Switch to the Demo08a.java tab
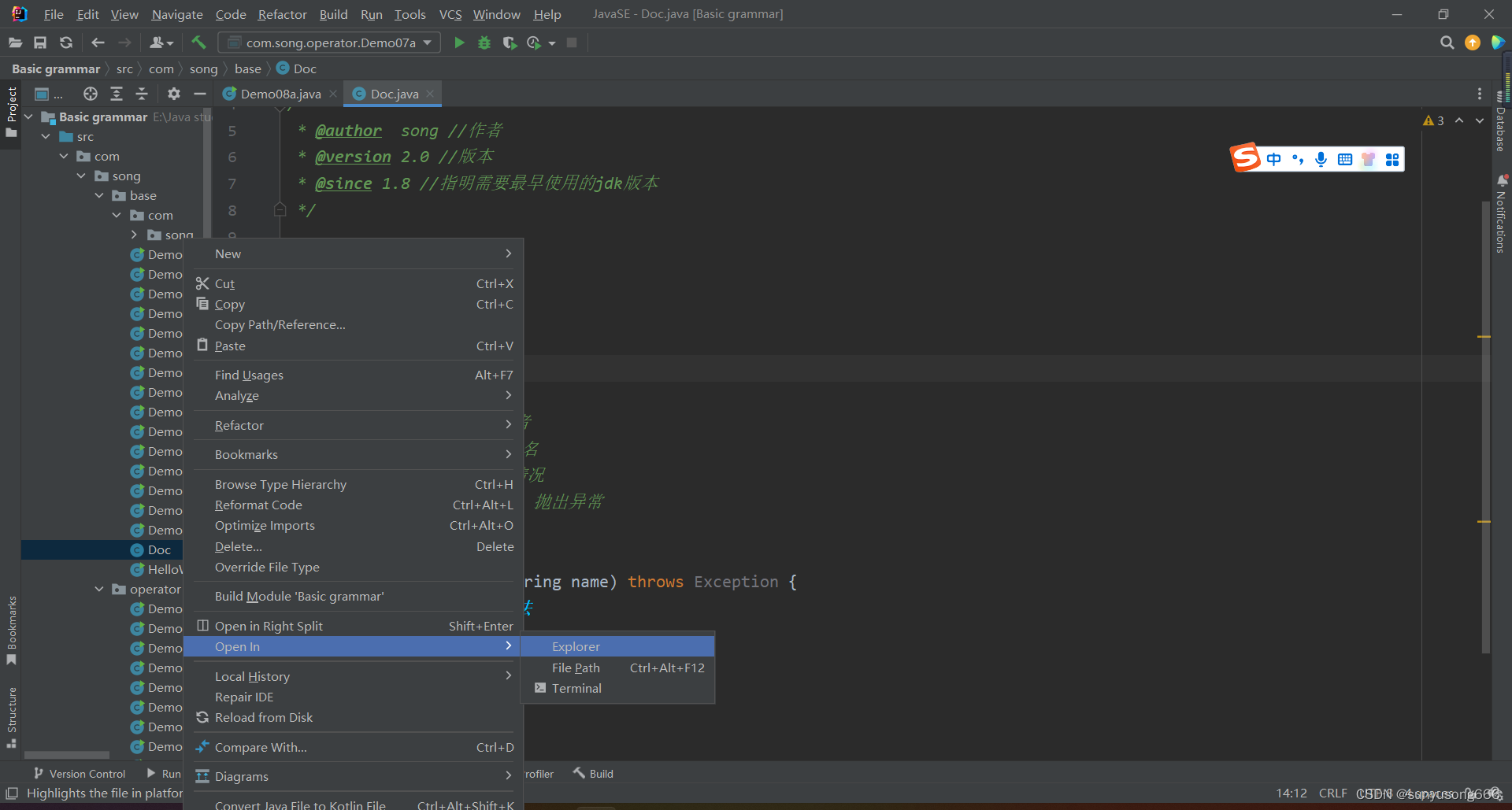 (x=280, y=94)
